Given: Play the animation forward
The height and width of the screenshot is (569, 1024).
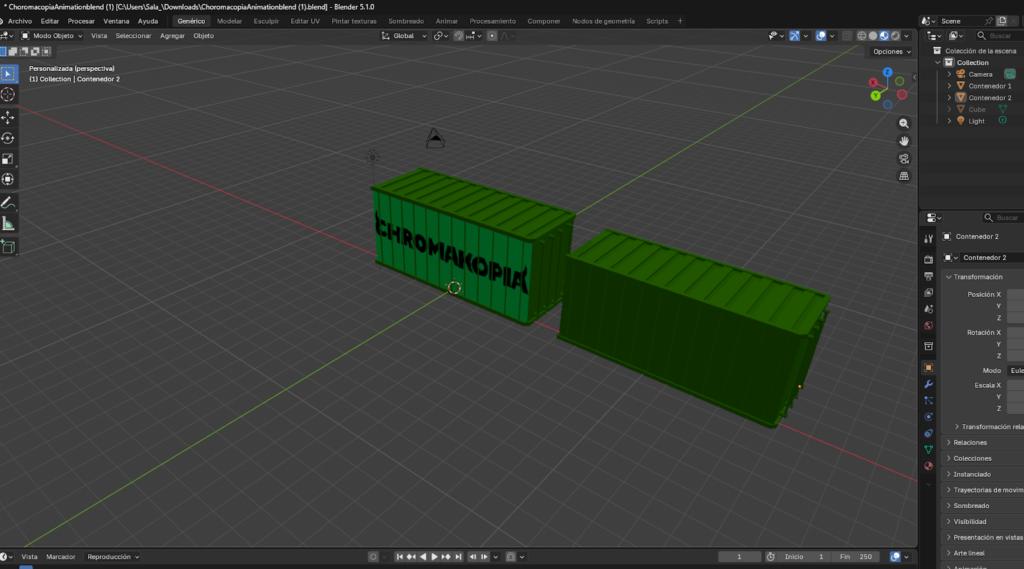Looking at the screenshot, I should 434,557.
